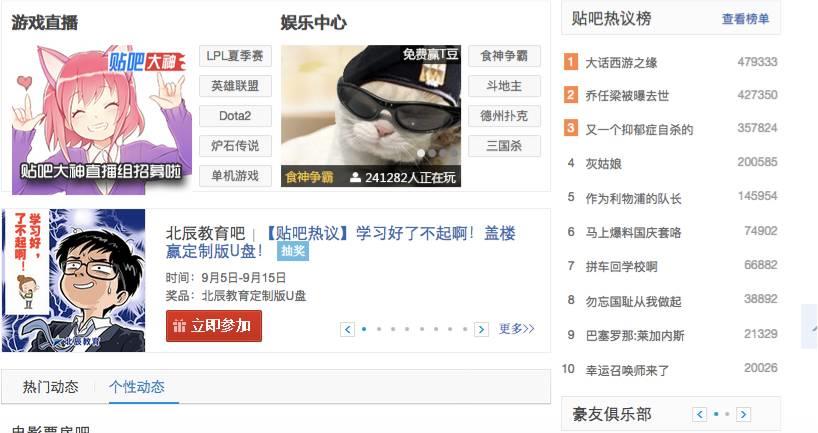Image resolution: width=818 pixels, height=433 pixels.
Task: Select first dot in 豪友俱乐部 pager
Action: coord(716,414)
